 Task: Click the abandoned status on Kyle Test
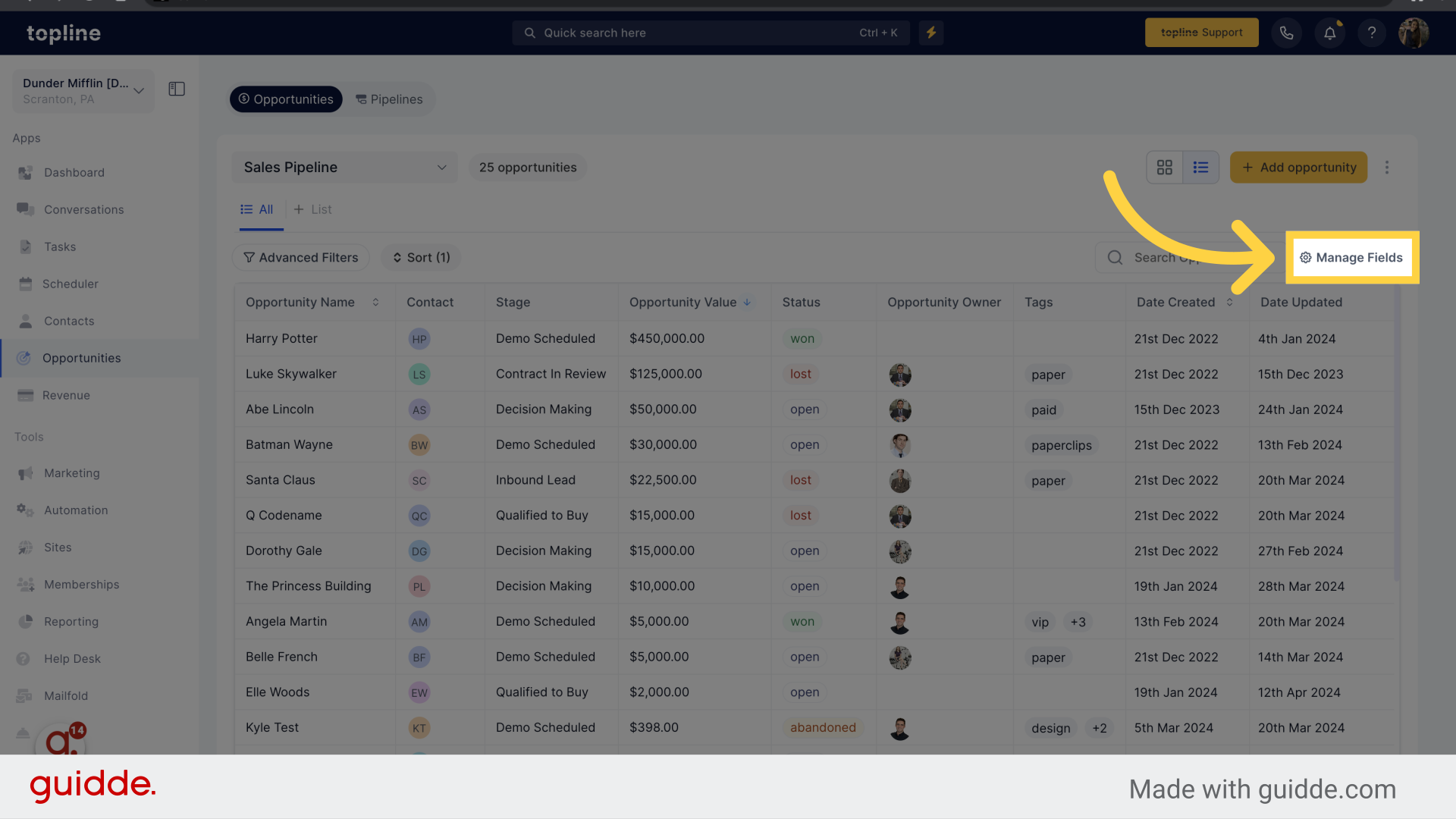(823, 728)
